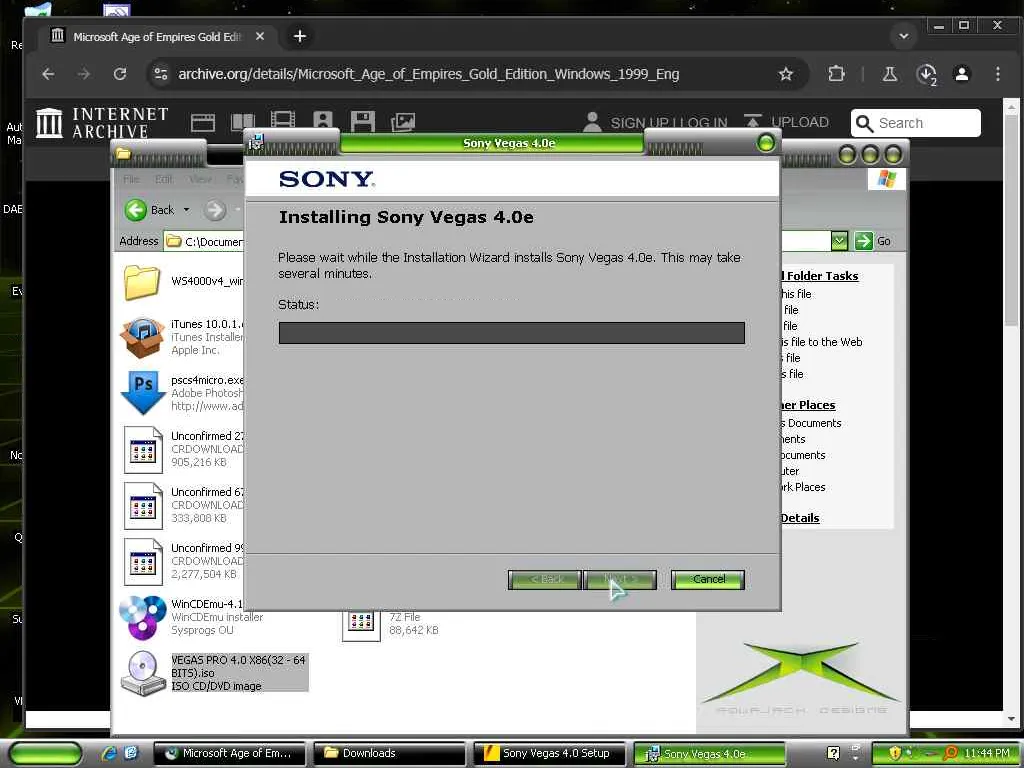
Task: Open Chrome downloads icon
Action: click(926, 74)
